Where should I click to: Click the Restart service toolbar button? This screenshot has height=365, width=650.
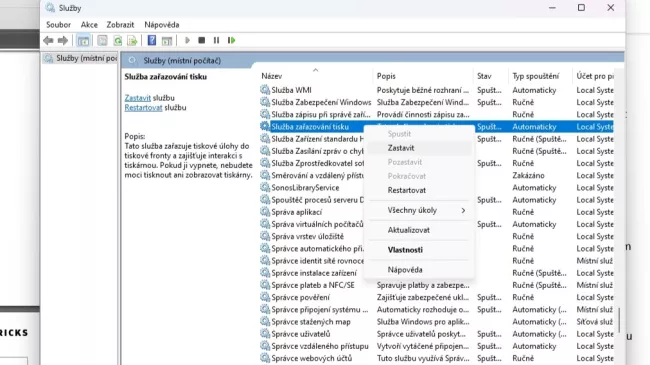coord(231,41)
